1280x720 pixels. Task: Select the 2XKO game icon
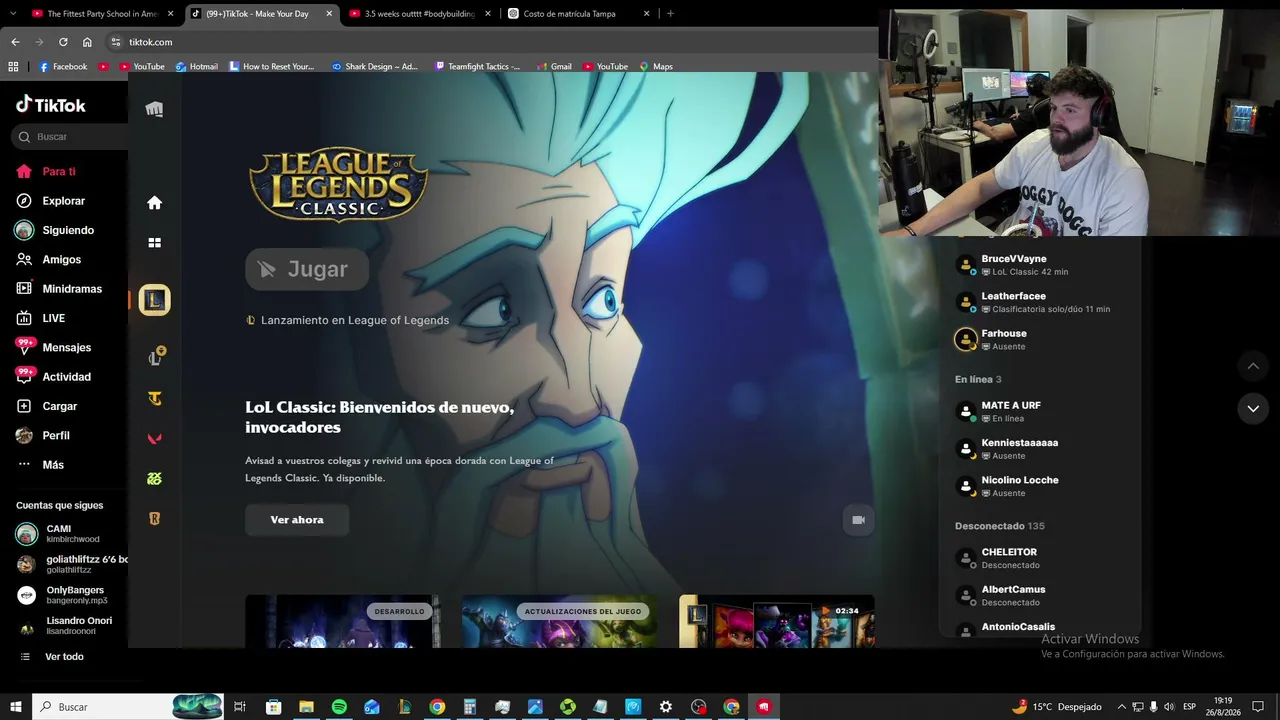[x=154, y=479]
